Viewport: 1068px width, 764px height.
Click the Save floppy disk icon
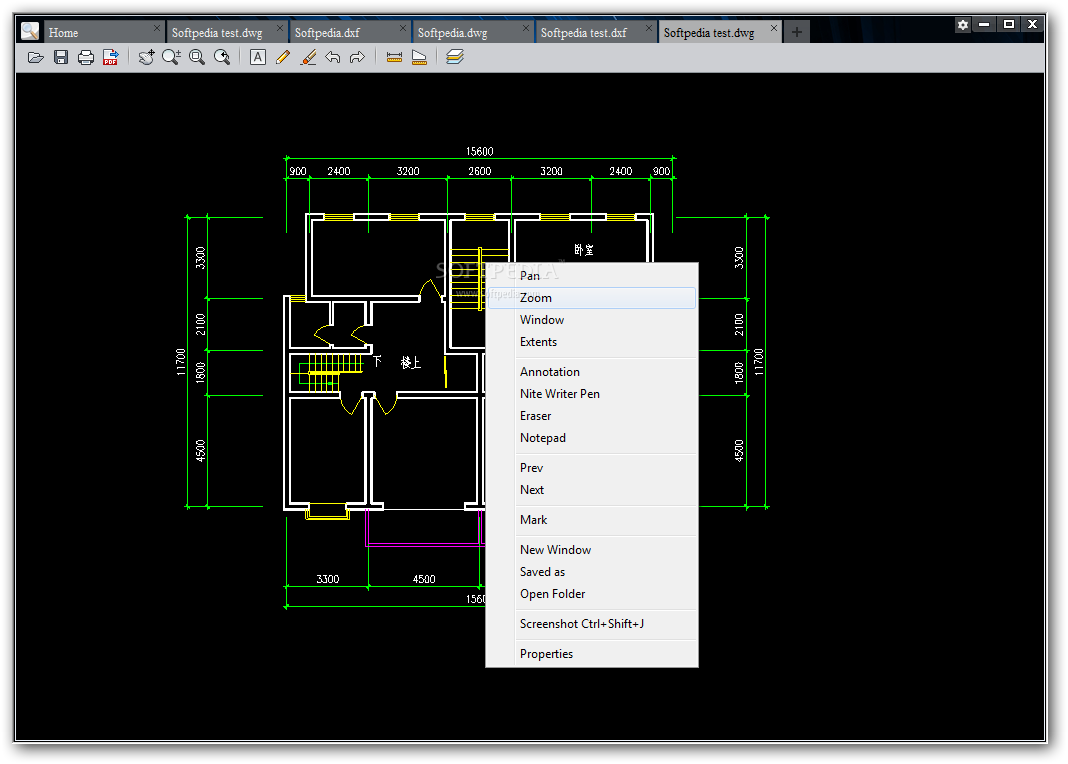point(61,58)
